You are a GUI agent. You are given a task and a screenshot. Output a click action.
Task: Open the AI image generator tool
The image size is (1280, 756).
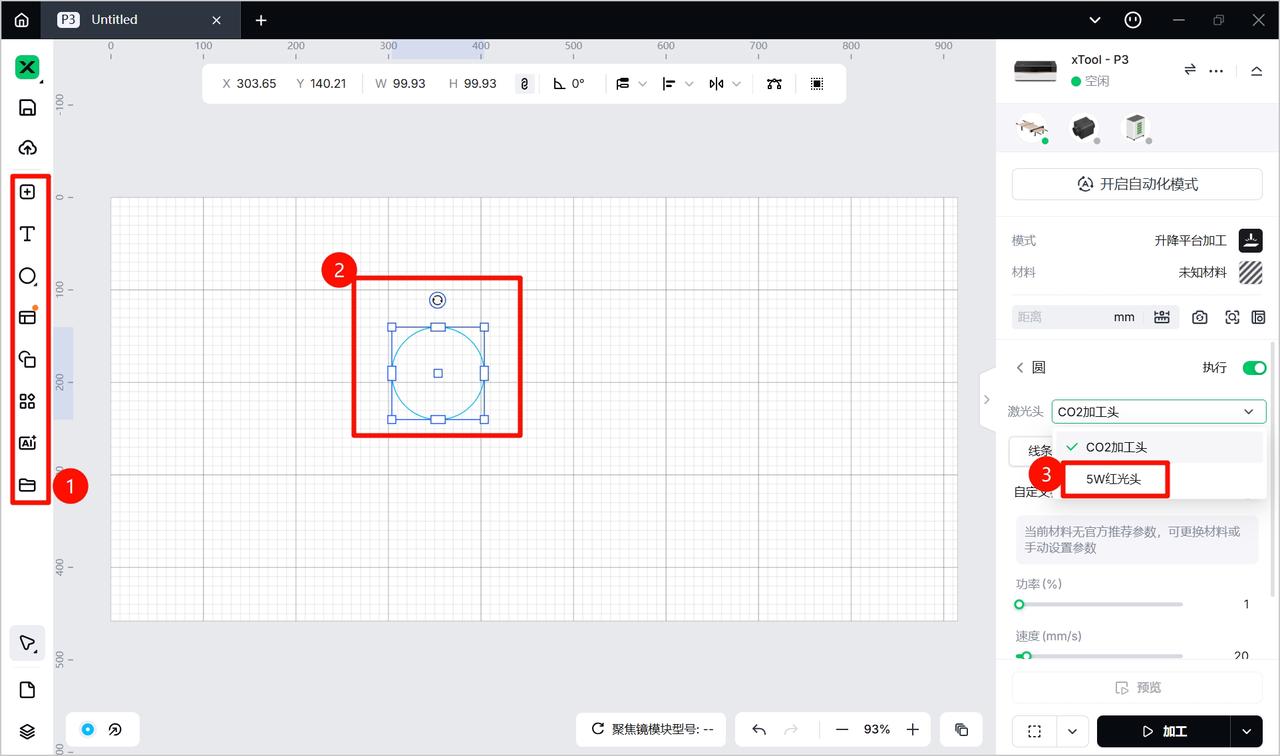[x=27, y=443]
